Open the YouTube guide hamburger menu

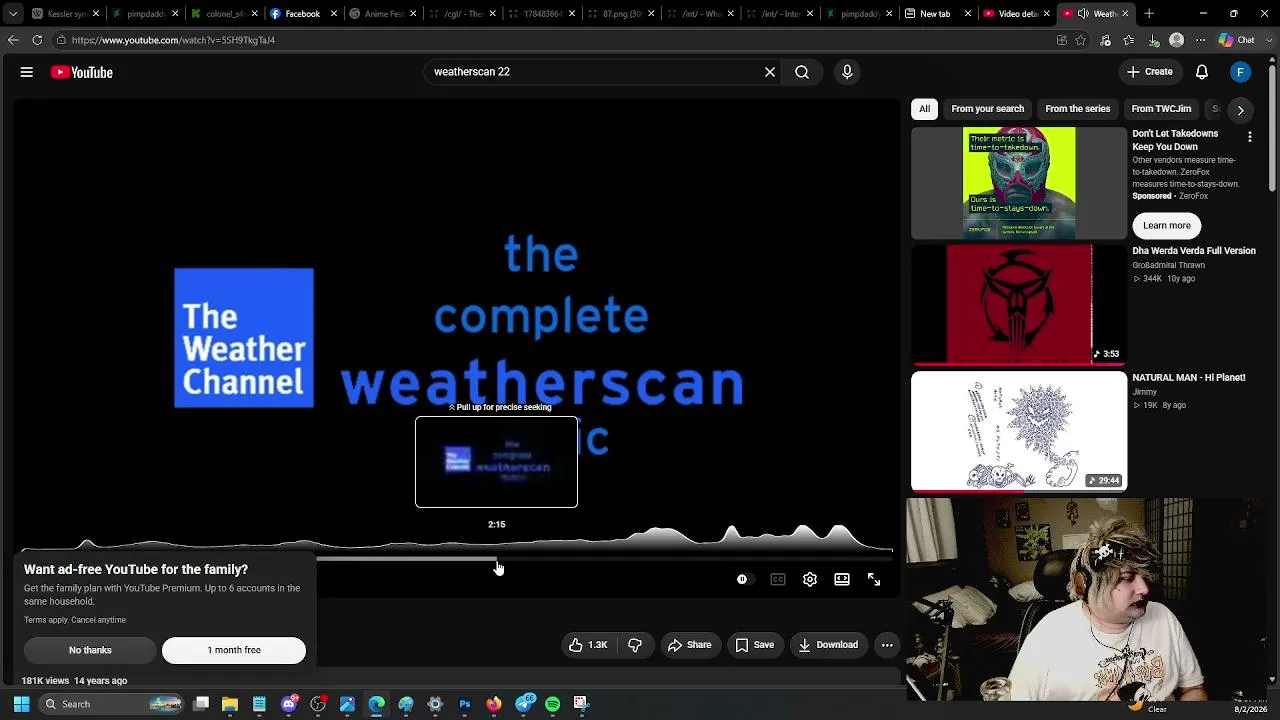click(x=27, y=72)
